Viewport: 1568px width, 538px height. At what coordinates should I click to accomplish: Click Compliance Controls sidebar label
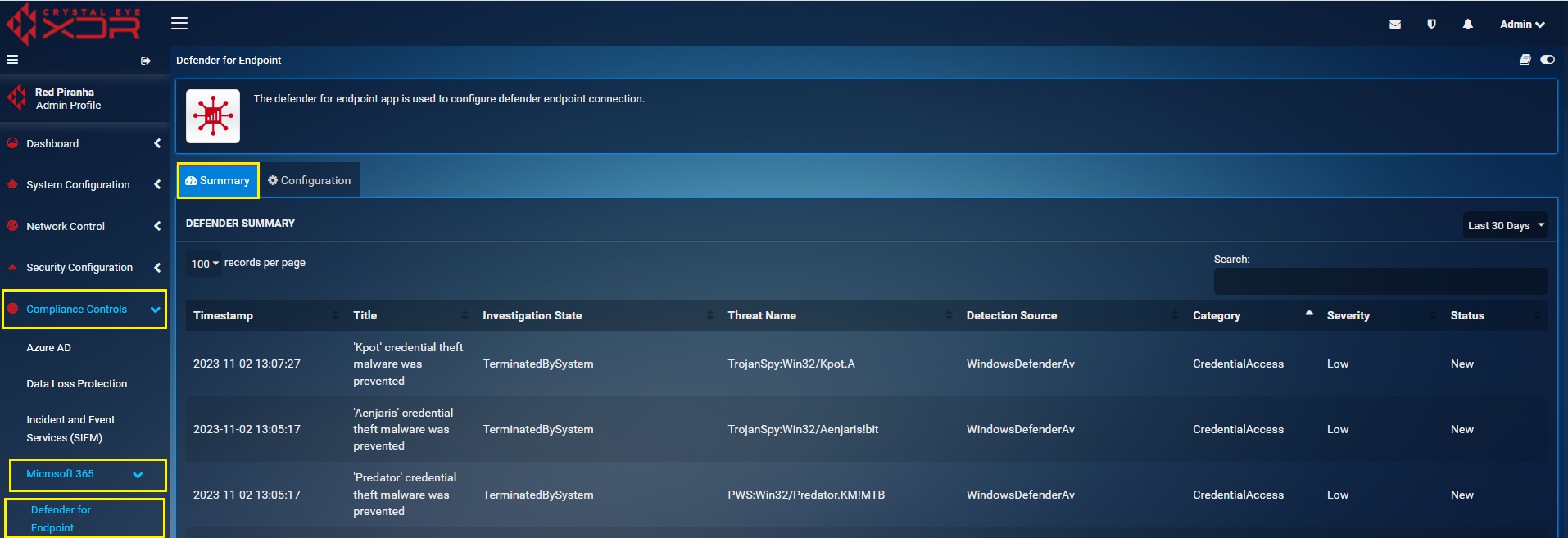coord(76,309)
